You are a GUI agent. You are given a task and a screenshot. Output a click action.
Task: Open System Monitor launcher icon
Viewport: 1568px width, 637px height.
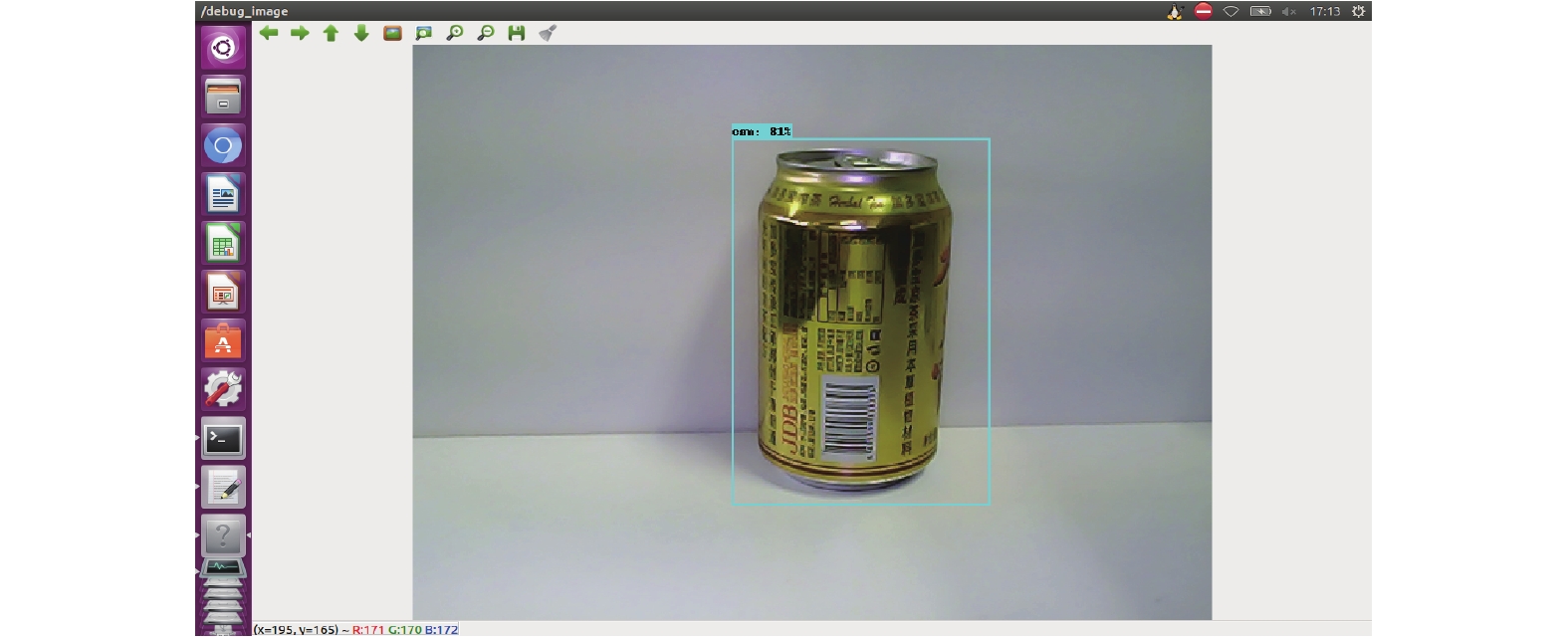223,568
